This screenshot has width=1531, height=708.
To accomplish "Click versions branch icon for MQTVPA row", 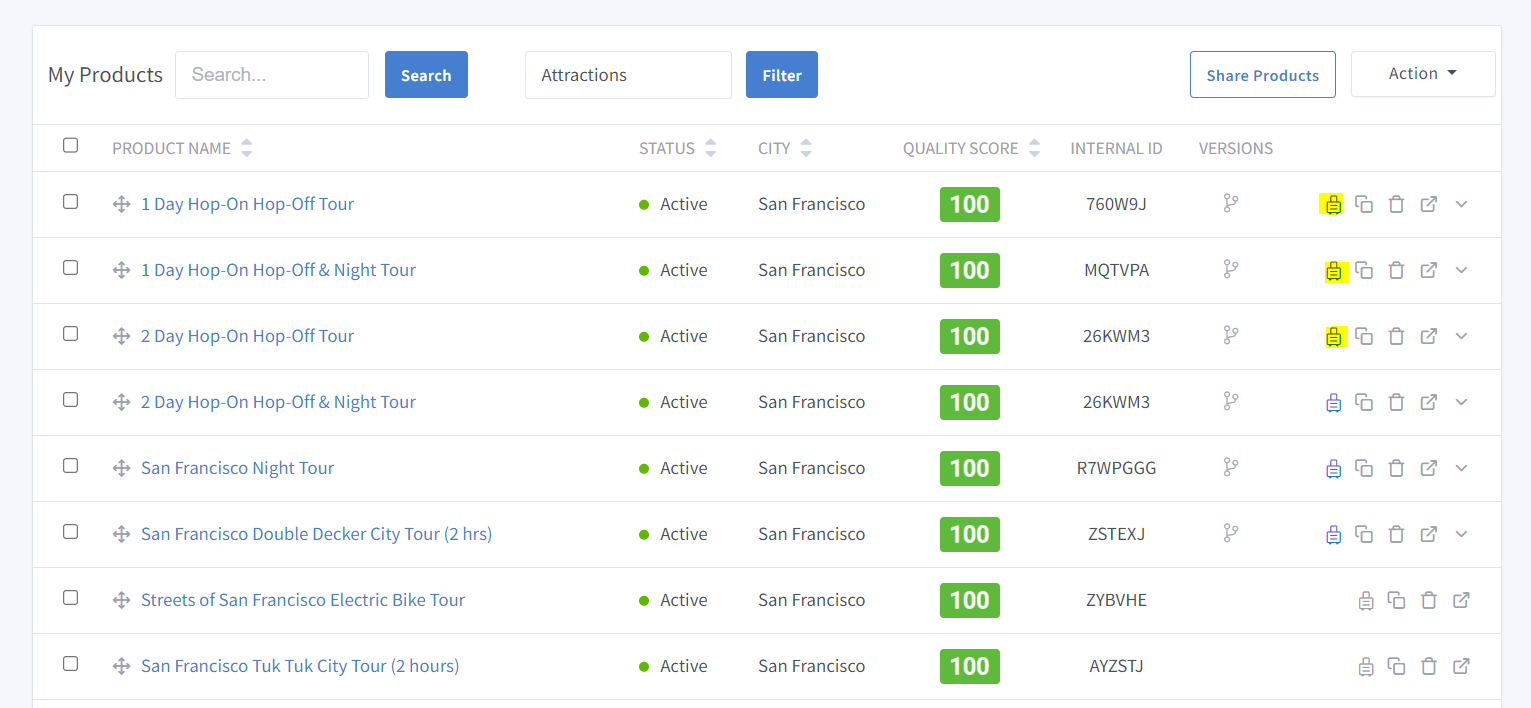I will pyautogui.click(x=1231, y=270).
